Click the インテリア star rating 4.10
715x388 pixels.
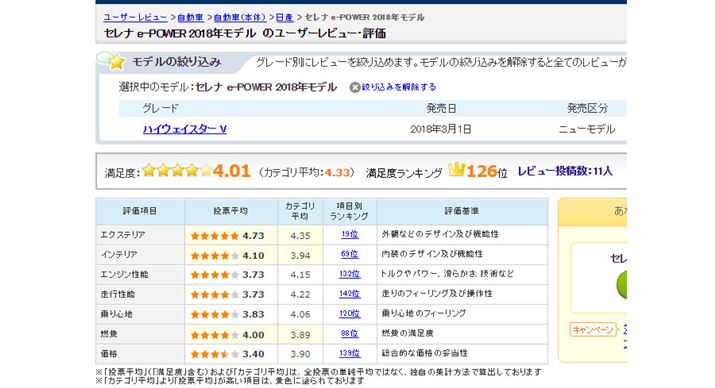coord(228,256)
